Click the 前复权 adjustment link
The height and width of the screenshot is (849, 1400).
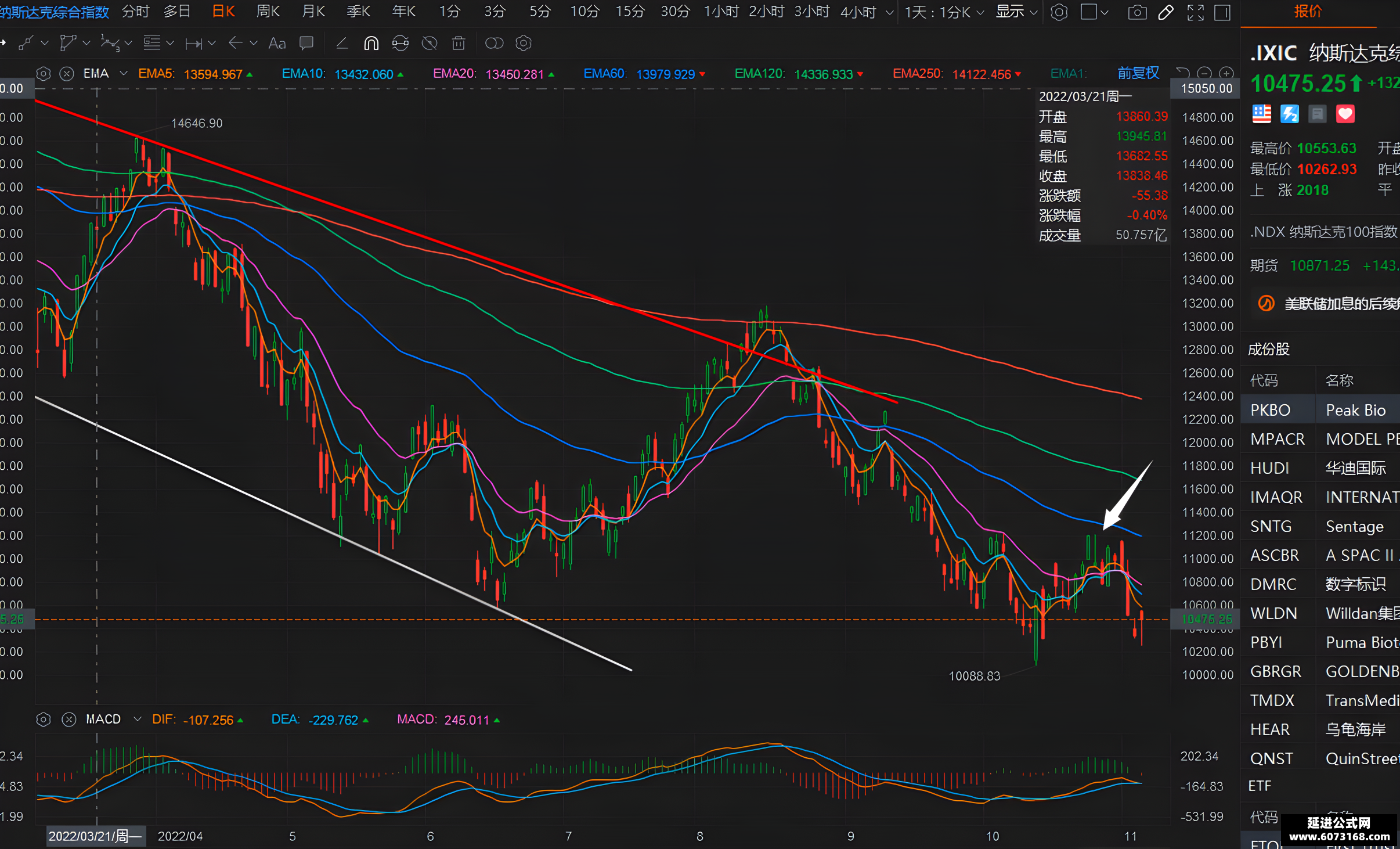[x=1138, y=73]
